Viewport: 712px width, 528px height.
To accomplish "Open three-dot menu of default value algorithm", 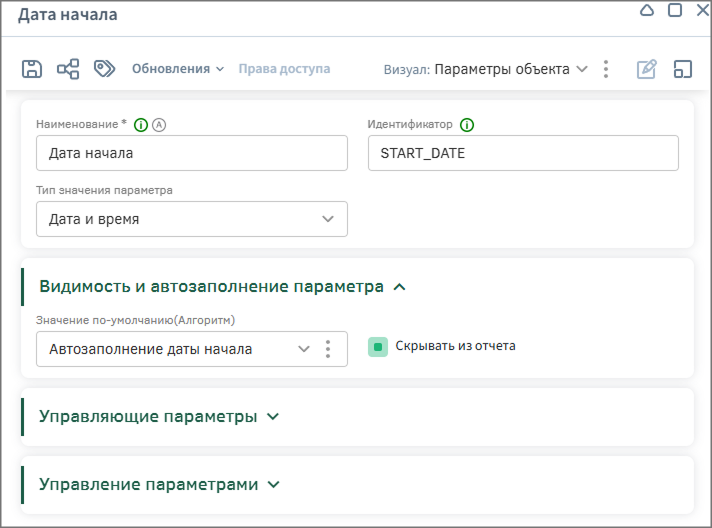I will point(327,349).
